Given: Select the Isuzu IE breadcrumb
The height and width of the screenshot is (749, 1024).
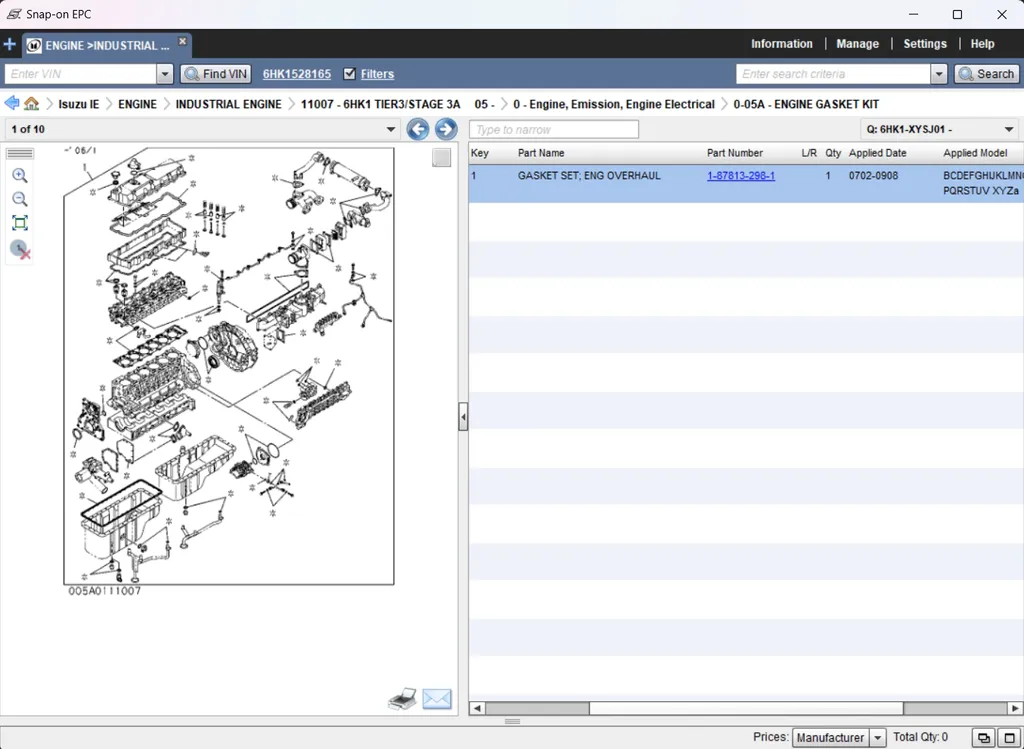Looking at the screenshot, I should (x=79, y=104).
